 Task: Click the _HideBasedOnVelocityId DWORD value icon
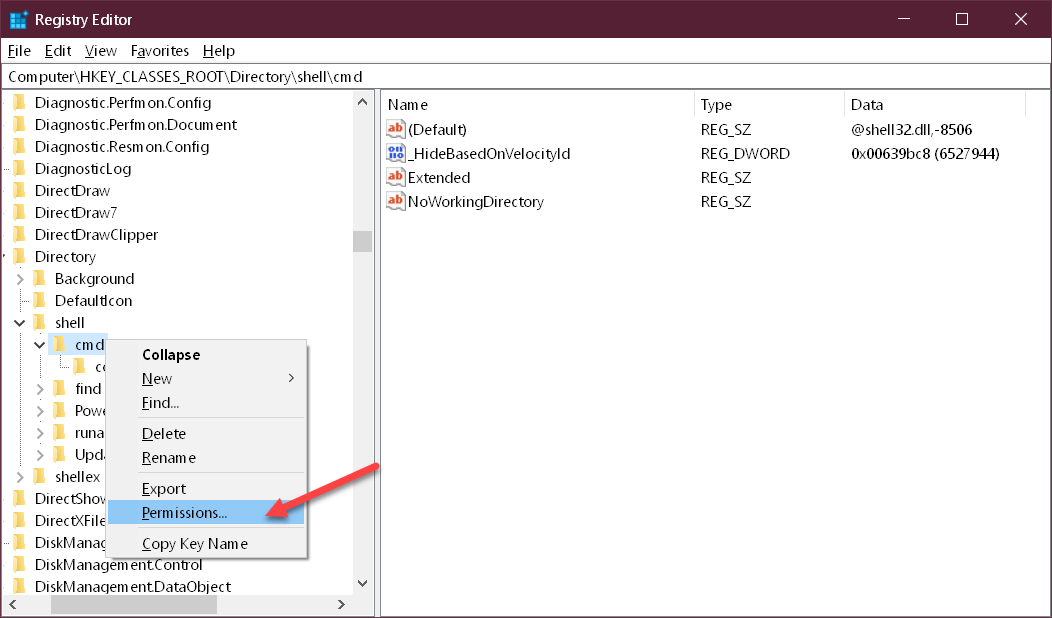click(x=396, y=153)
